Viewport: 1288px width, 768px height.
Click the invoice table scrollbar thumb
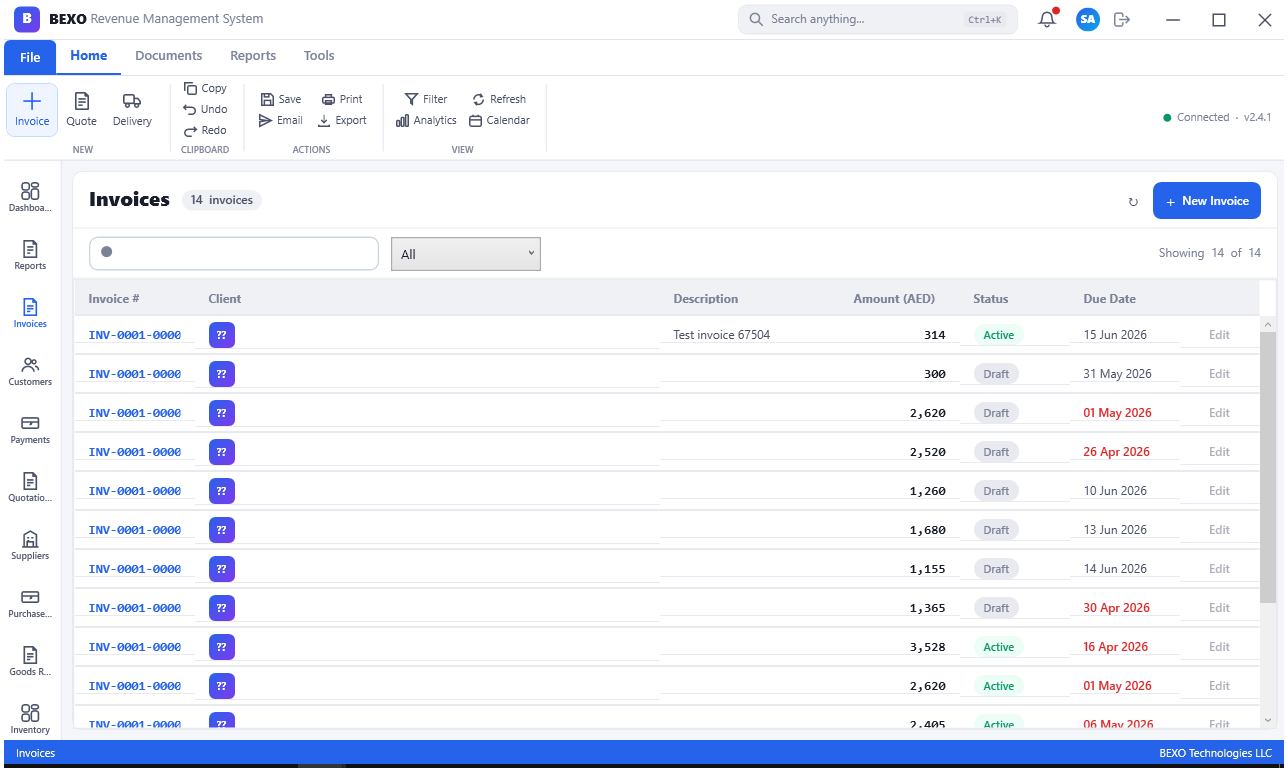point(1268,468)
